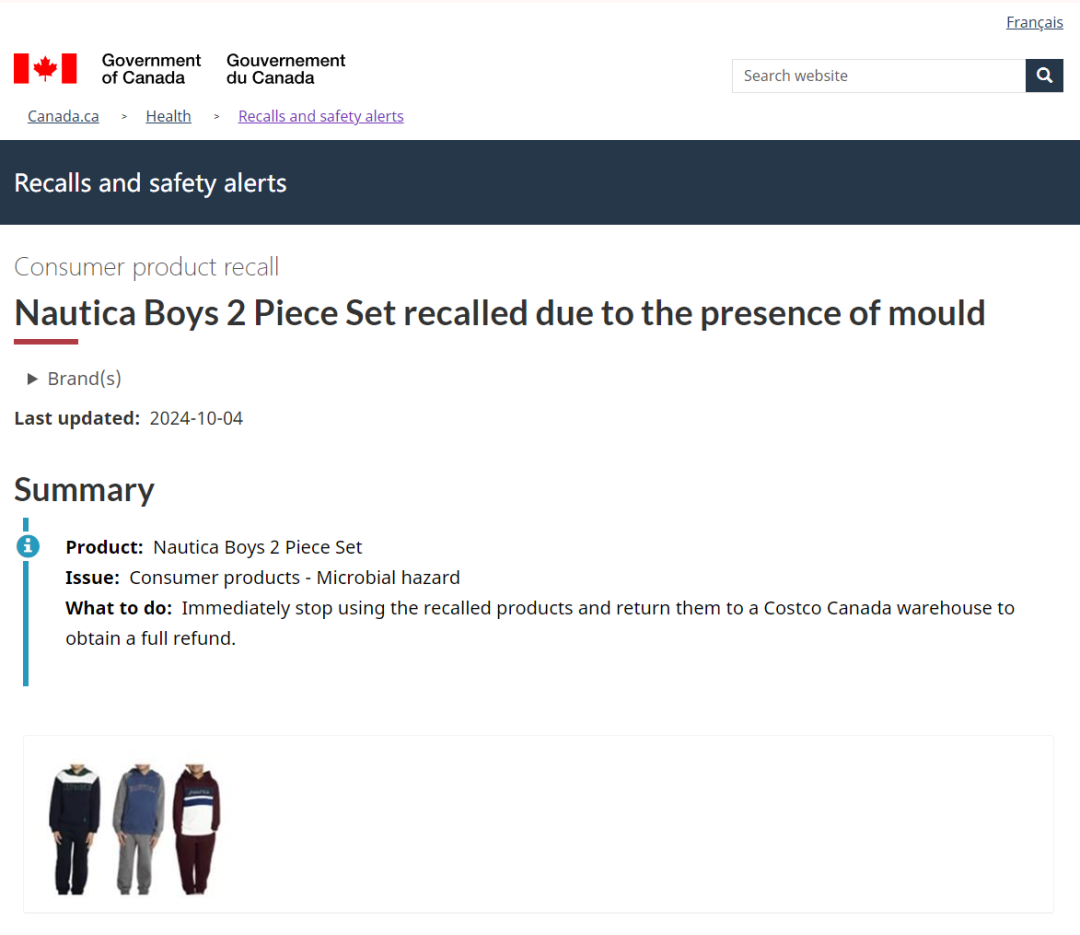Image resolution: width=1080 pixels, height=935 pixels.
Task: Open the grey and blue tracksuit image
Action: (x=138, y=829)
